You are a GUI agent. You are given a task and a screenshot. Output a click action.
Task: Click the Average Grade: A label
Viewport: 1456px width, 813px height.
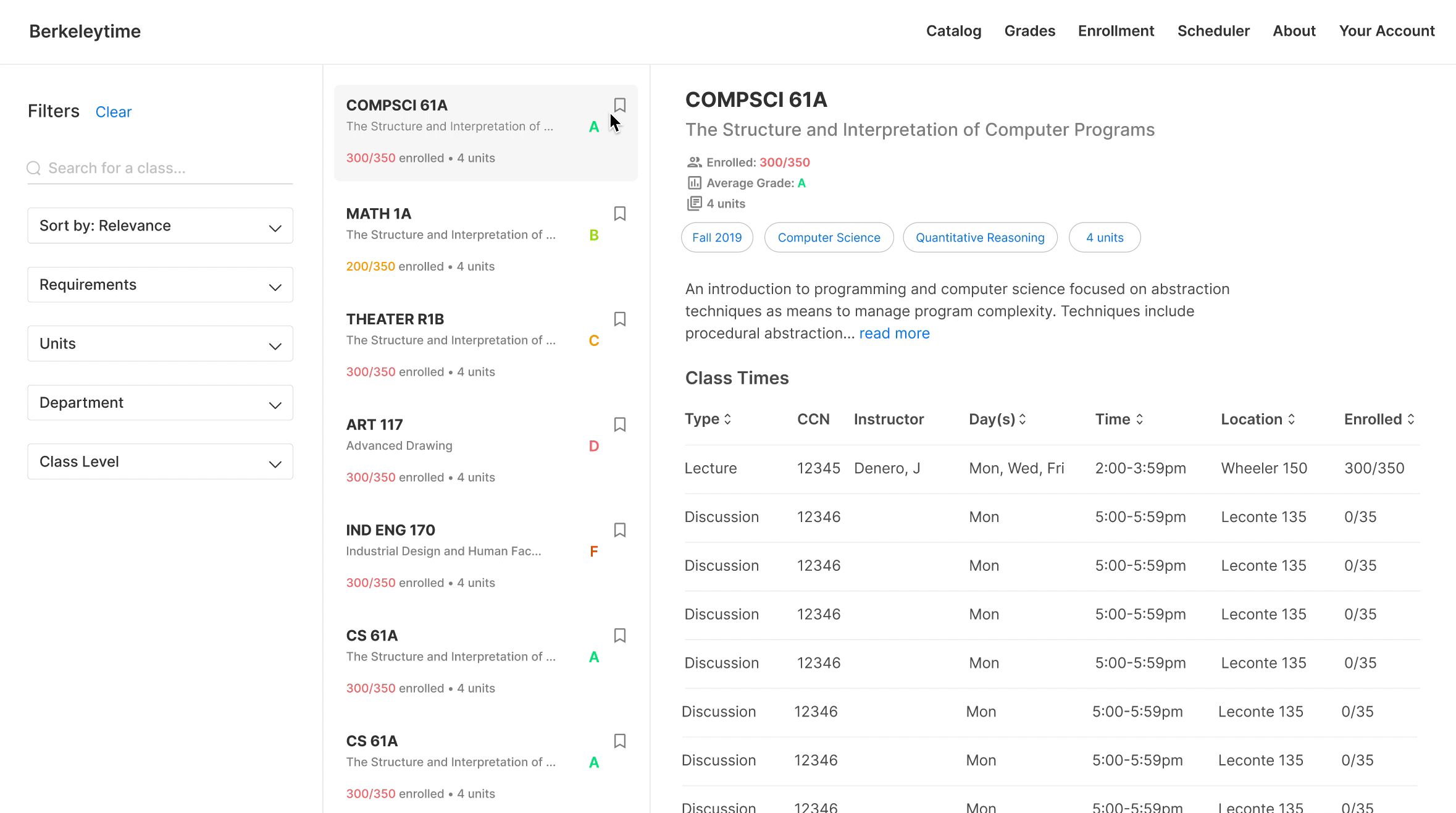(756, 183)
